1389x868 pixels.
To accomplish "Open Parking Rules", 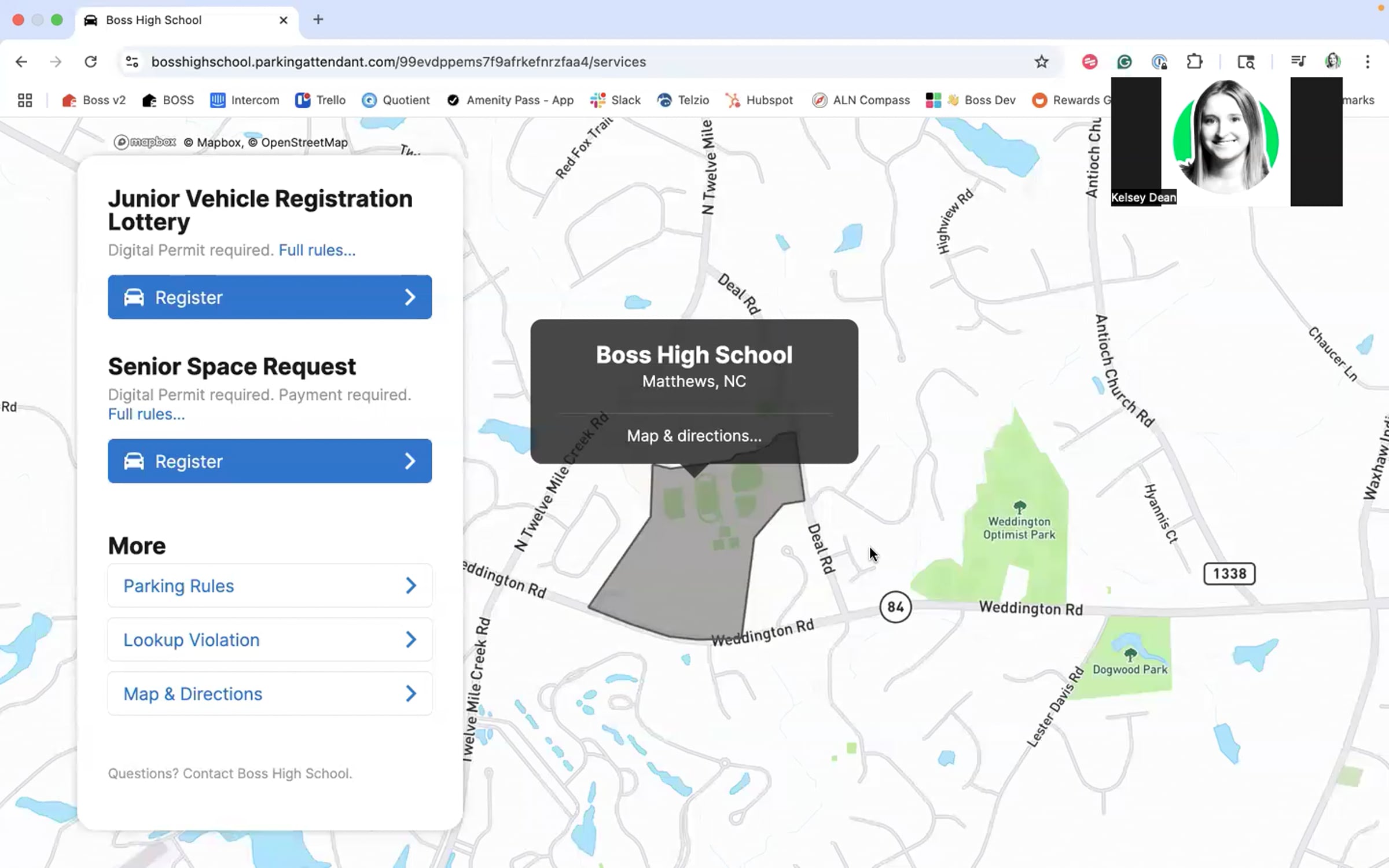I will pyautogui.click(x=270, y=586).
